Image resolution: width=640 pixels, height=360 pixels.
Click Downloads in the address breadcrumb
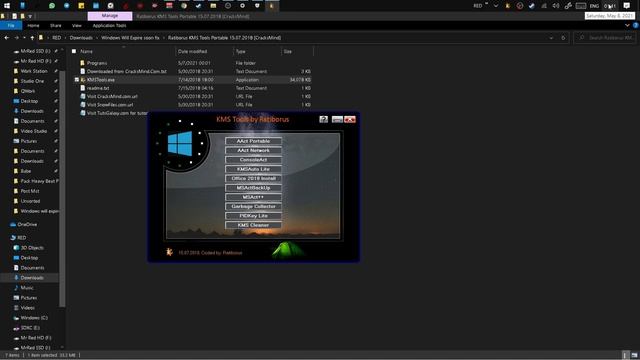(81, 38)
